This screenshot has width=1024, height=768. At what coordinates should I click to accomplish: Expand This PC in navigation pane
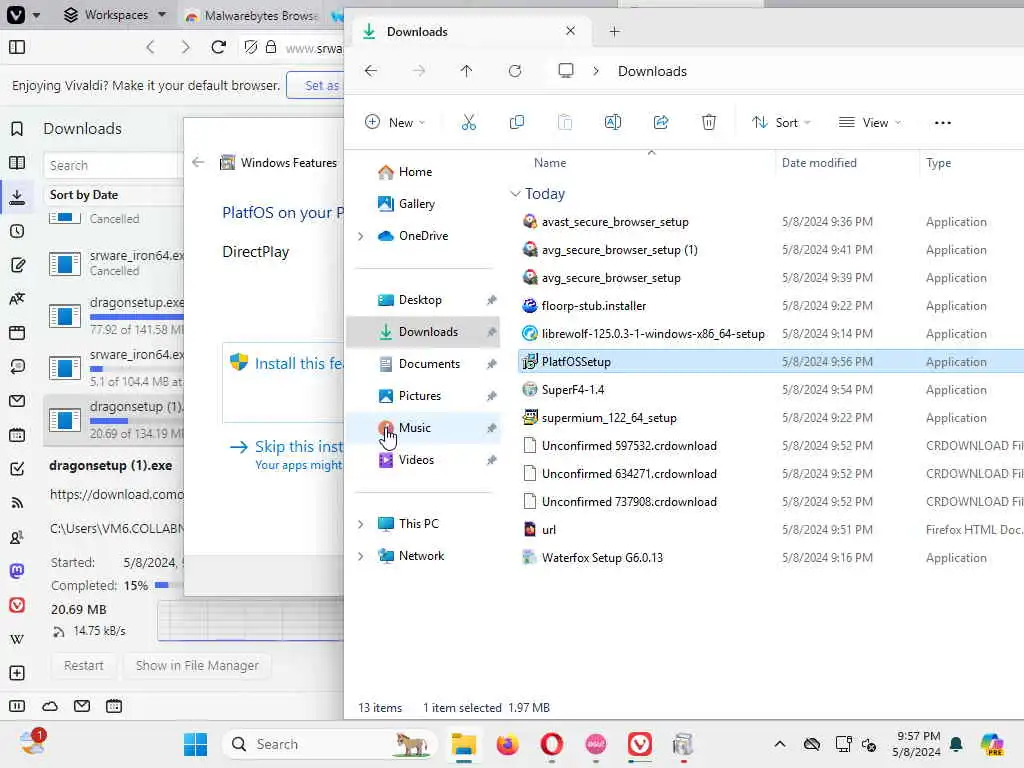click(x=360, y=524)
